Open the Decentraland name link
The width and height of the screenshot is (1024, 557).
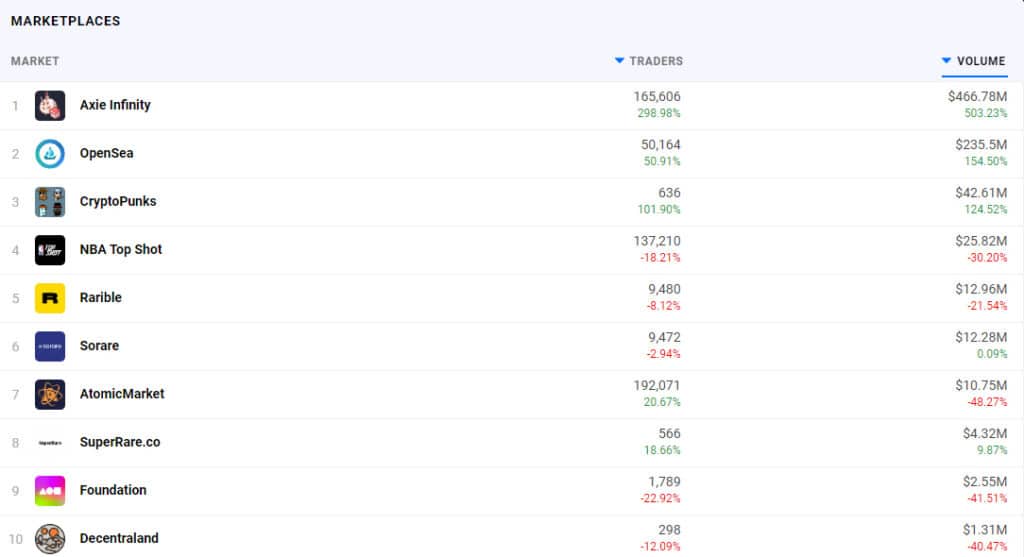119,538
